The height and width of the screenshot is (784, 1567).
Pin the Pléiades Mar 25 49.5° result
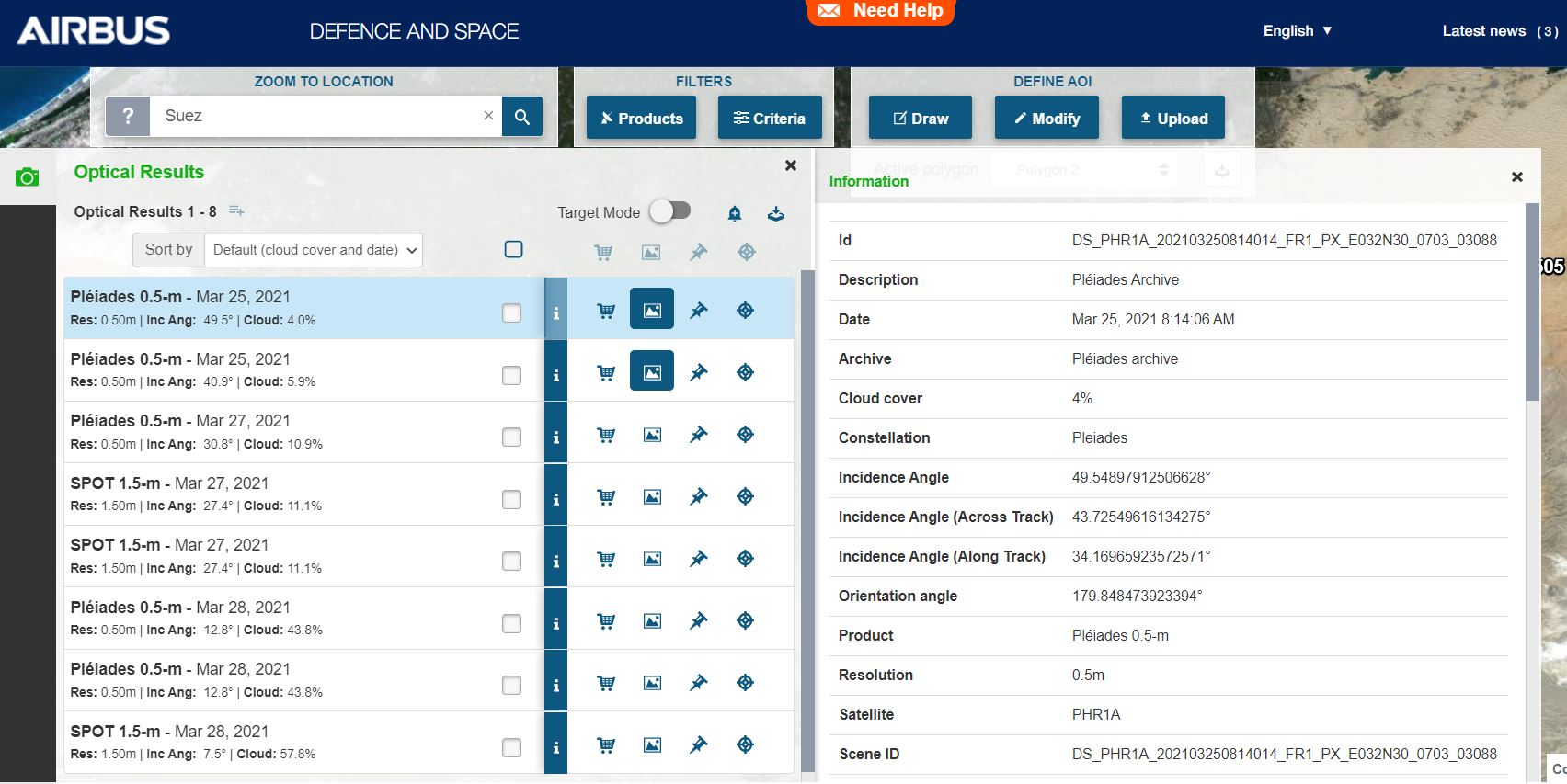(699, 311)
